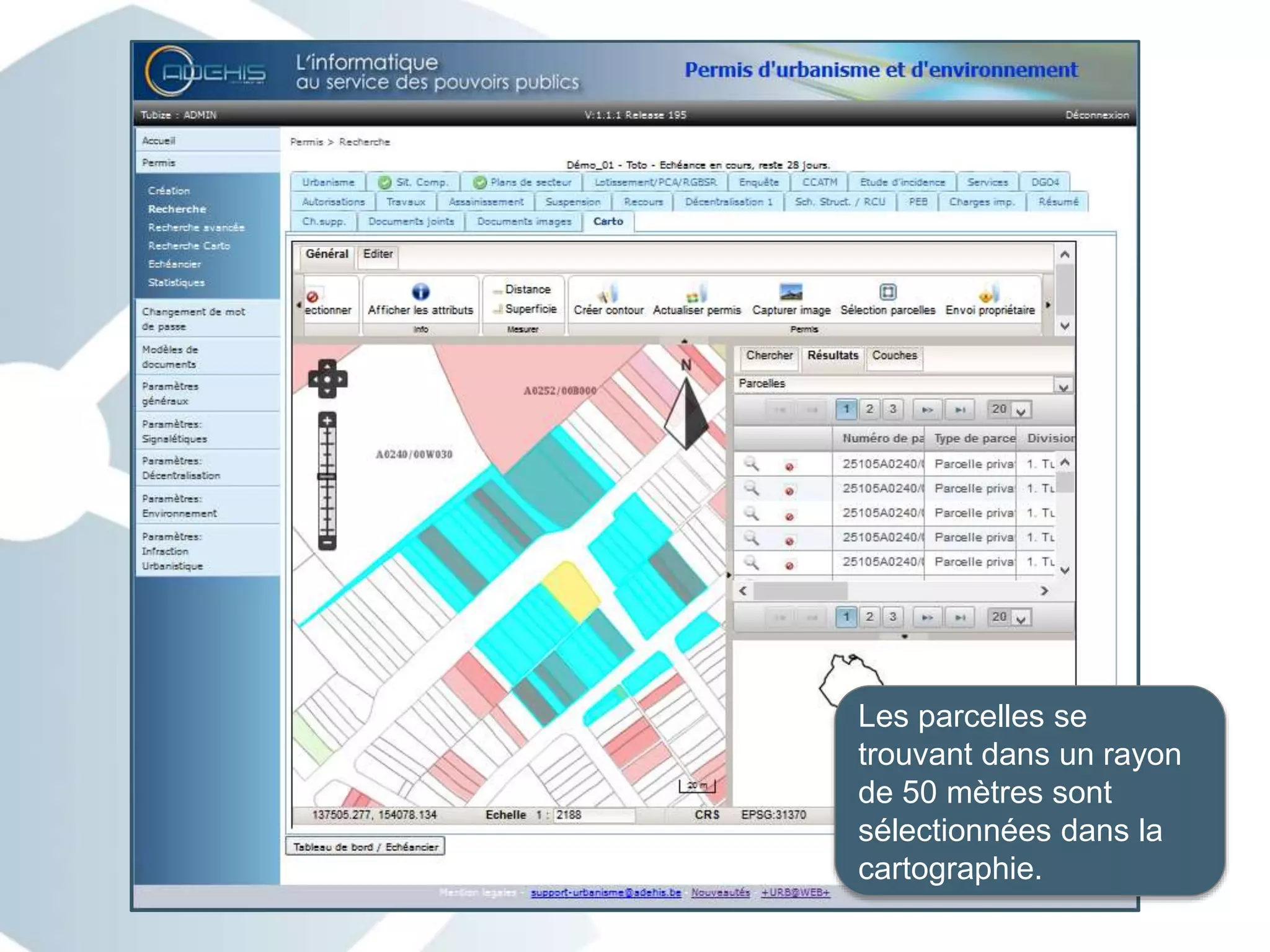Switch to the Couches tab
Screen dimensions: 1270x952
click(894, 356)
